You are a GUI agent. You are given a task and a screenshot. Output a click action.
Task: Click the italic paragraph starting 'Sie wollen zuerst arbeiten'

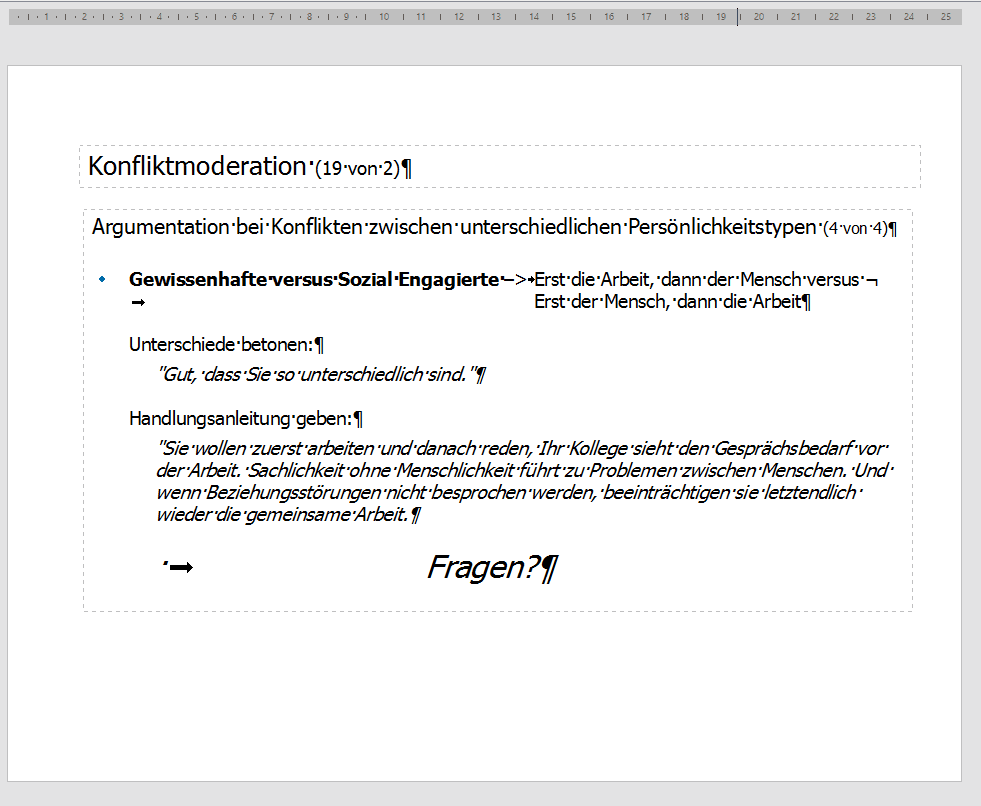(520, 480)
